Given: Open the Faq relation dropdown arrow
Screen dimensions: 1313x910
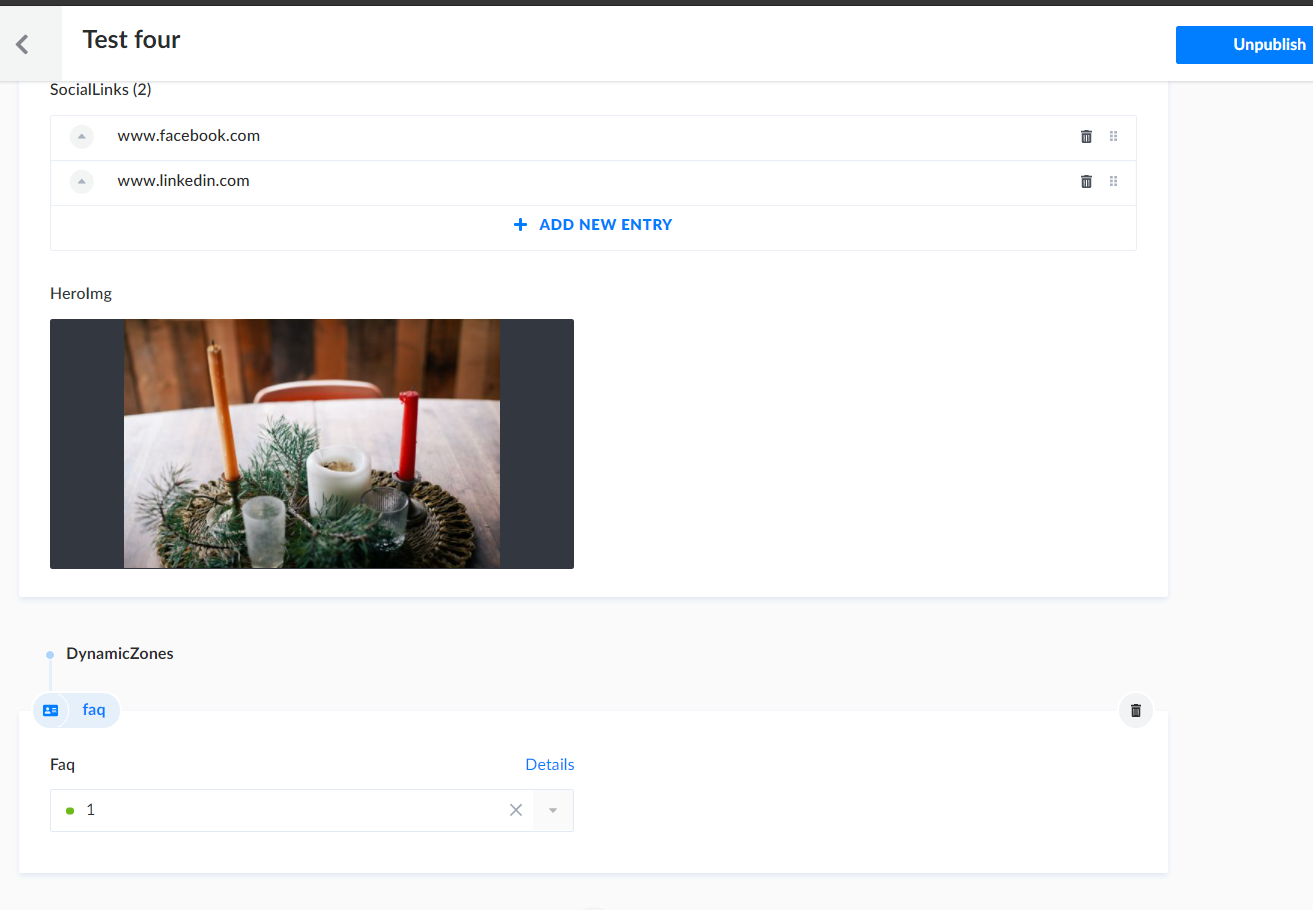Looking at the screenshot, I should 553,810.
